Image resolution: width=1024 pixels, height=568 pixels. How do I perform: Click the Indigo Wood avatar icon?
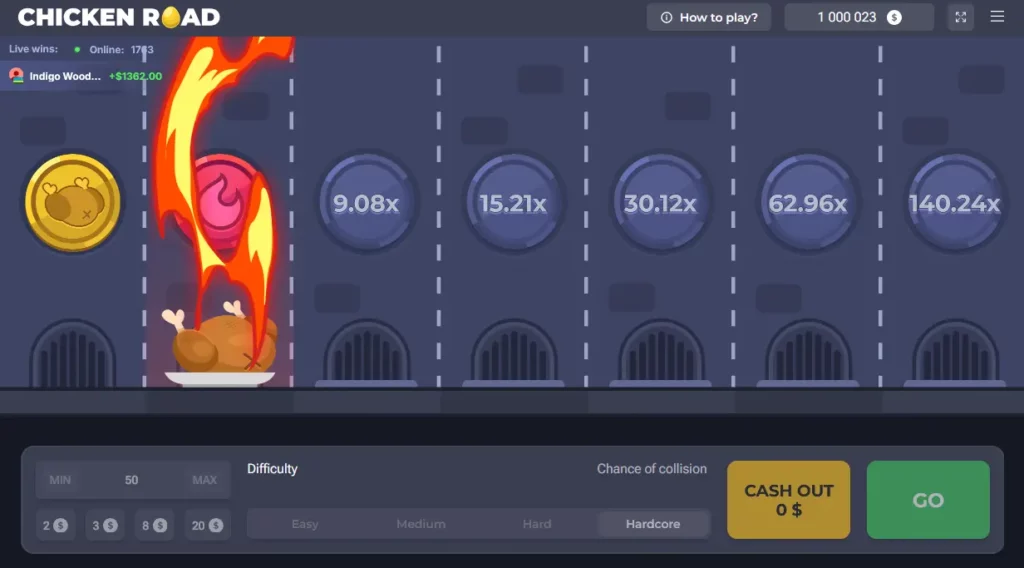pos(16,76)
